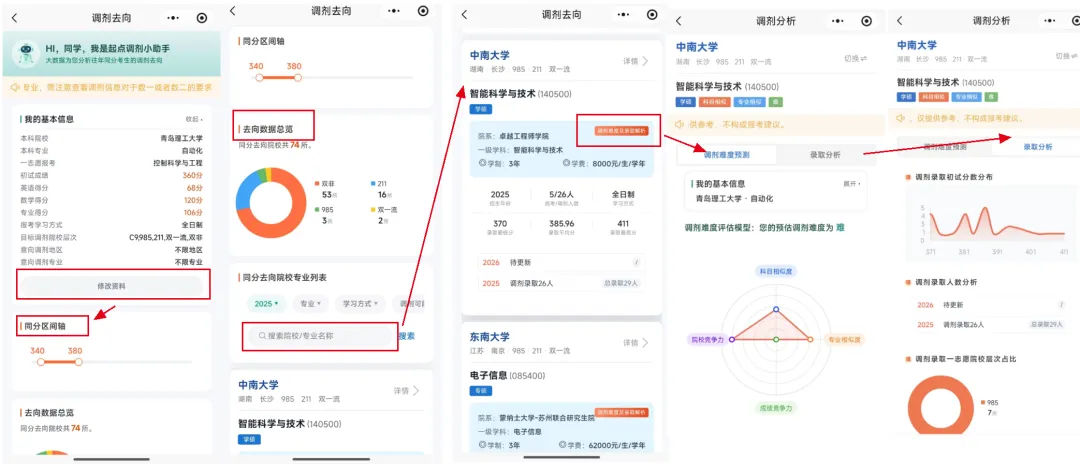Tap the 340 slider handle in second screen

pyautogui.click(x=259, y=78)
